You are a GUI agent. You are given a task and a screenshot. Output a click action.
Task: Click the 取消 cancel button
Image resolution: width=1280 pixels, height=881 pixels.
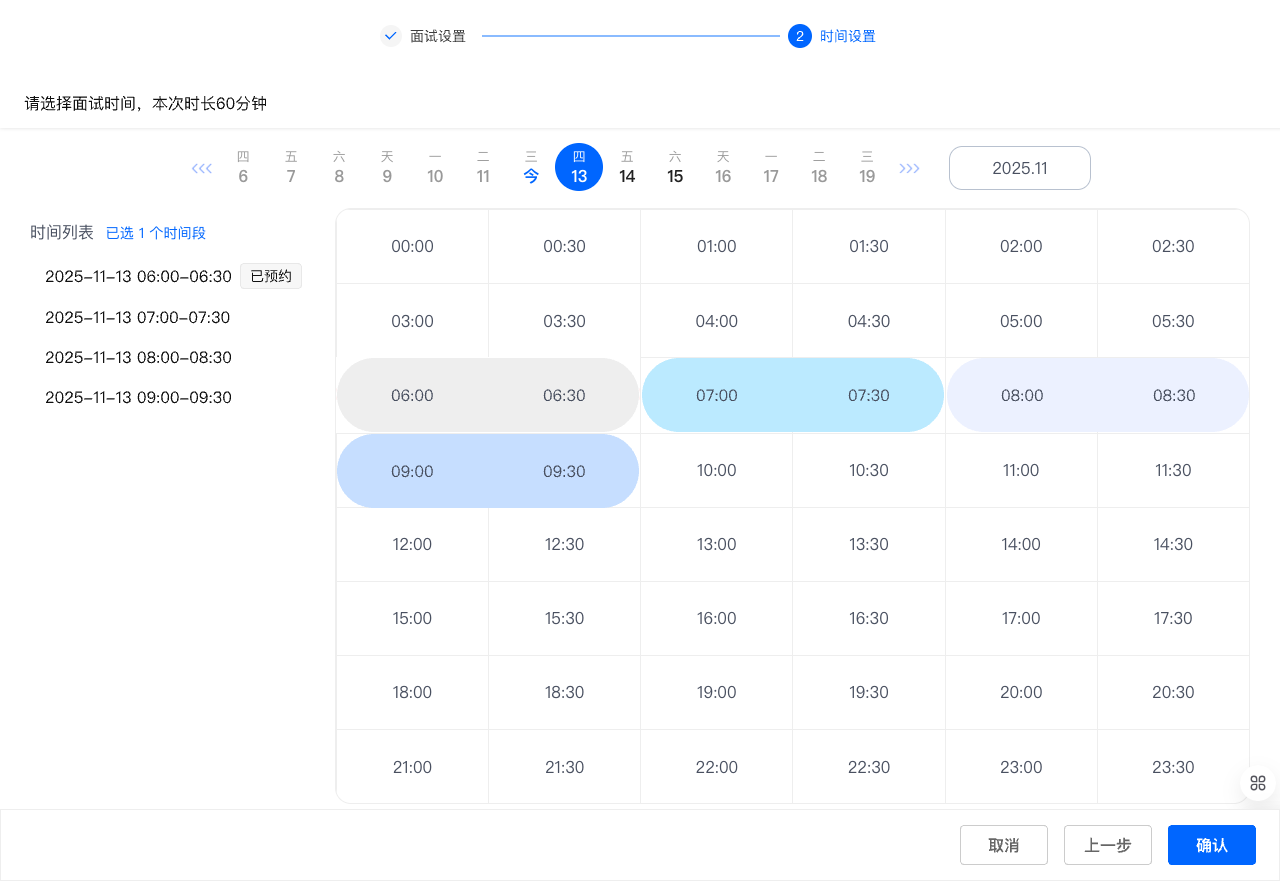pyautogui.click(x=1003, y=845)
